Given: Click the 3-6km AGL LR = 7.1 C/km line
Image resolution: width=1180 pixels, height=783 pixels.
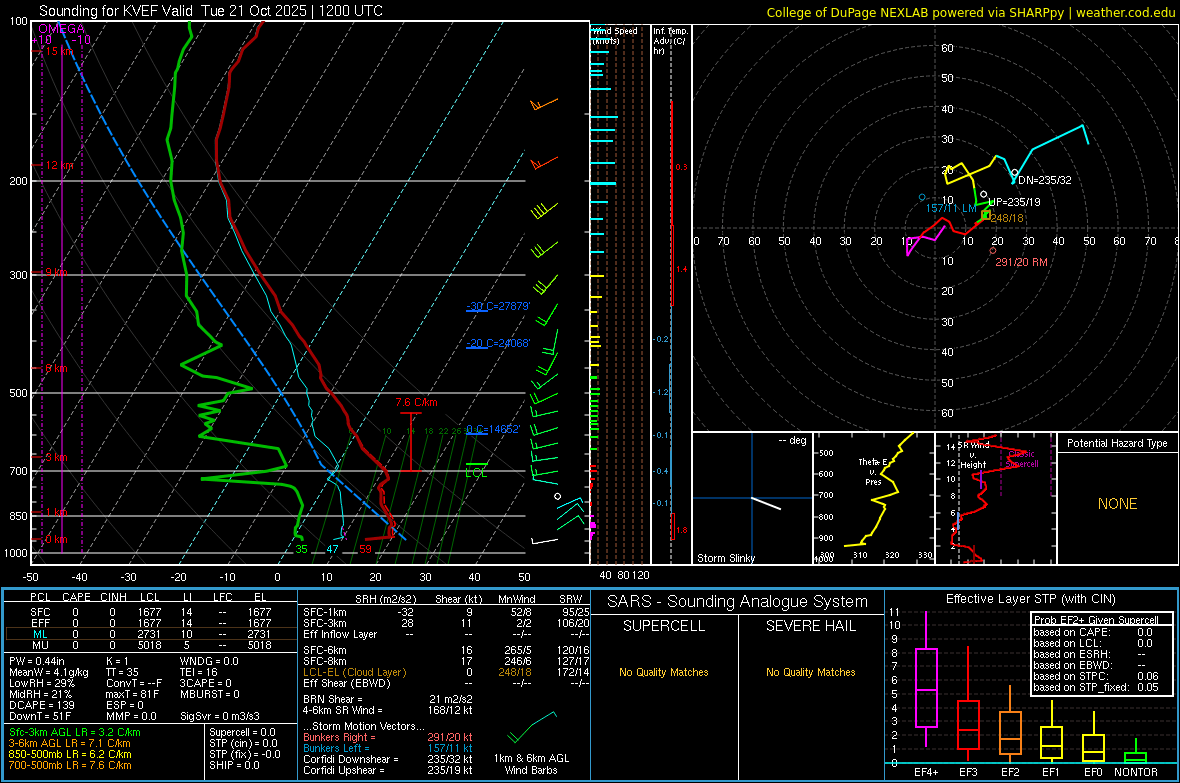Looking at the screenshot, I should click(x=70, y=743).
